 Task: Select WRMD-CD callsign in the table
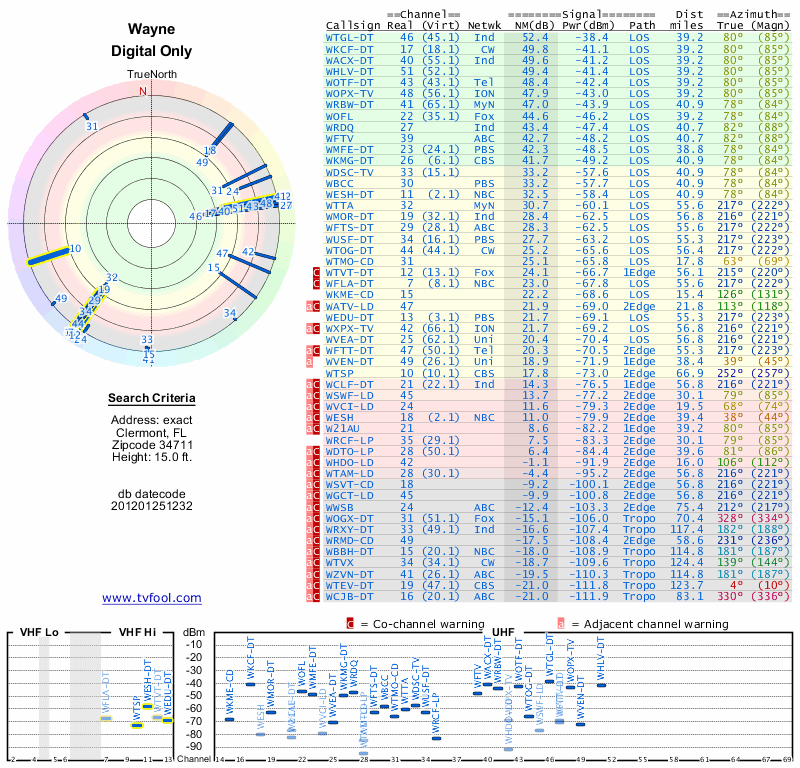pyautogui.click(x=349, y=540)
